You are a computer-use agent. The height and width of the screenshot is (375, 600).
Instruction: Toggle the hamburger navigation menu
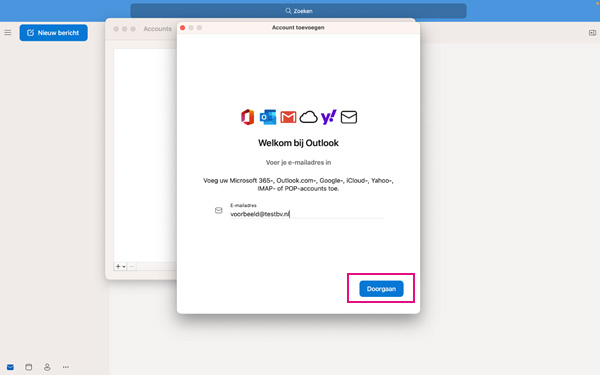(8, 33)
